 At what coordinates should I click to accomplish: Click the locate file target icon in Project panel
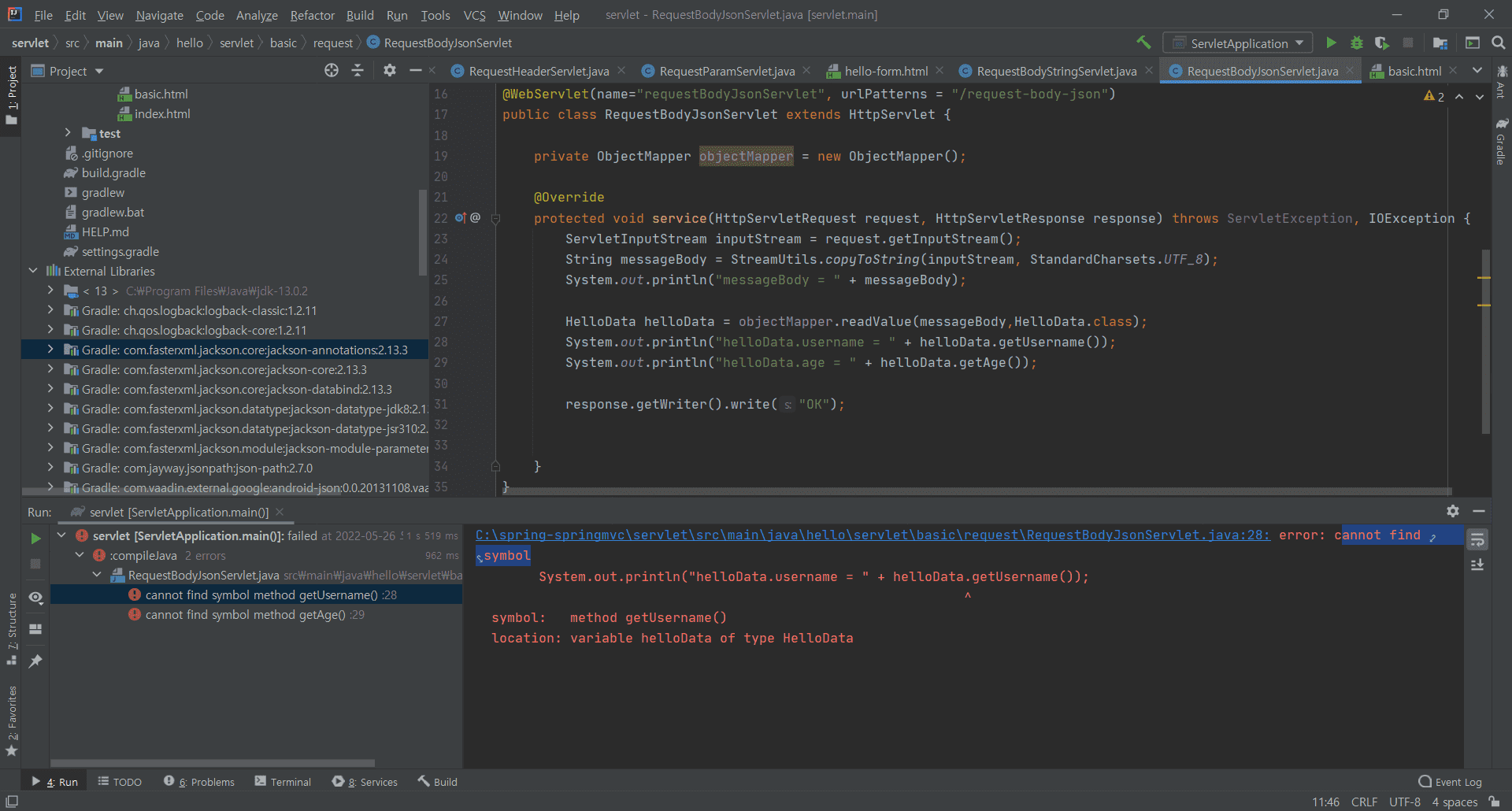[x=332, y=71]
